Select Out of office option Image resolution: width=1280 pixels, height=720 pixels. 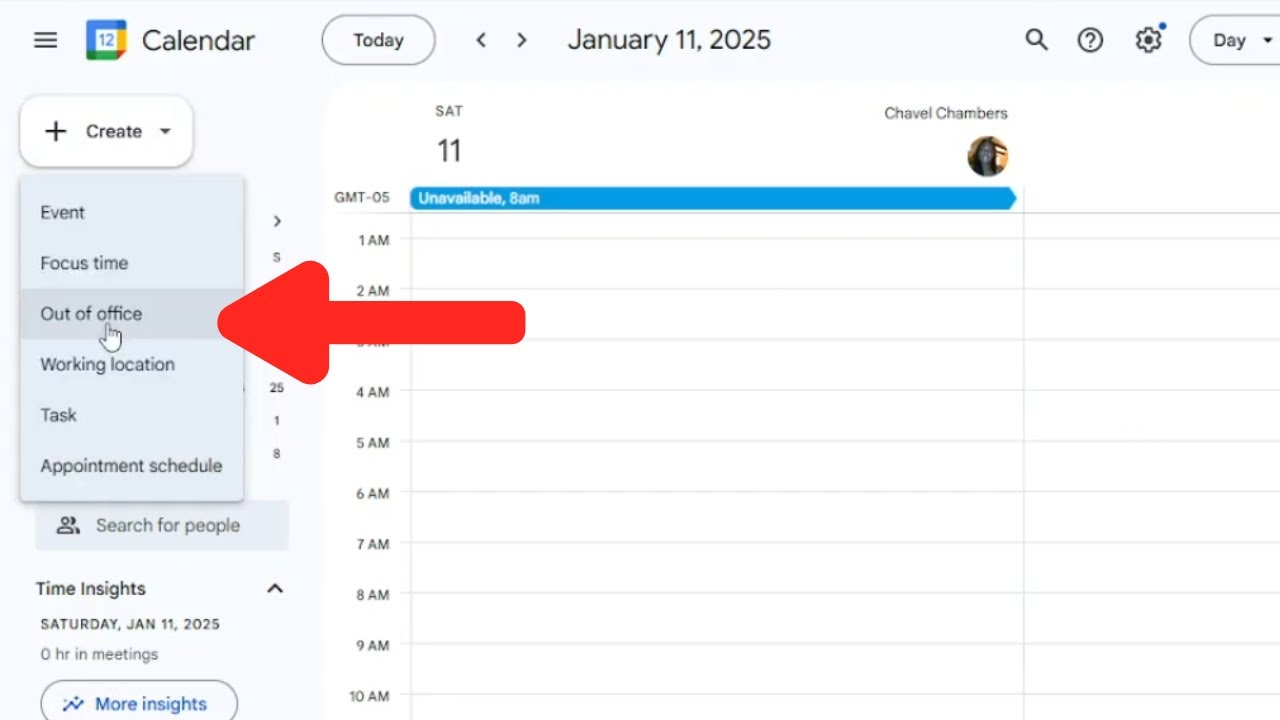point(91,314)
